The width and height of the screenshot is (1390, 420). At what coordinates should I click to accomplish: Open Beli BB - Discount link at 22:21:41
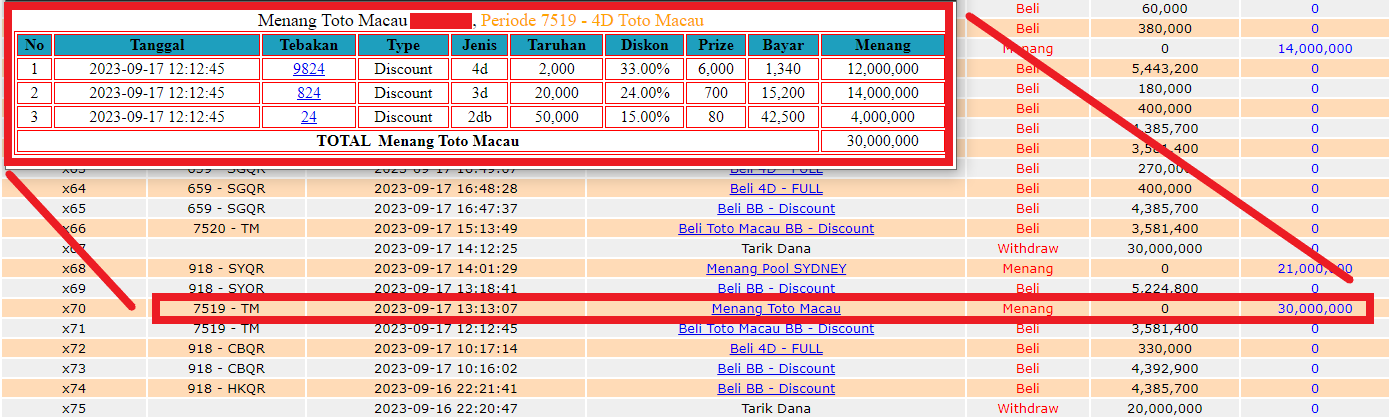coord(776,389)
